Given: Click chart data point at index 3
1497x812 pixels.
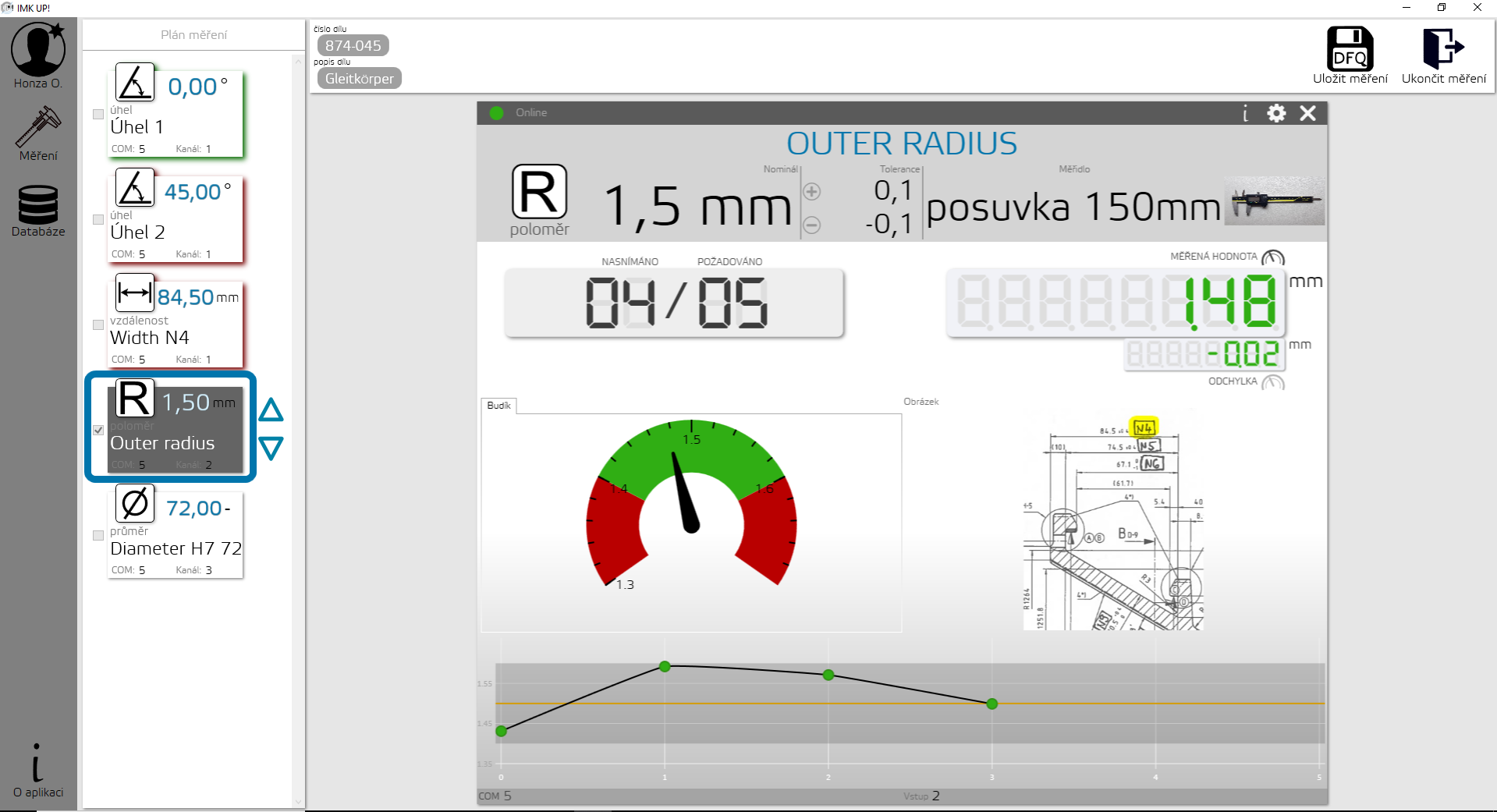Looking at the screenshot, I should click(x=992, y=704).
